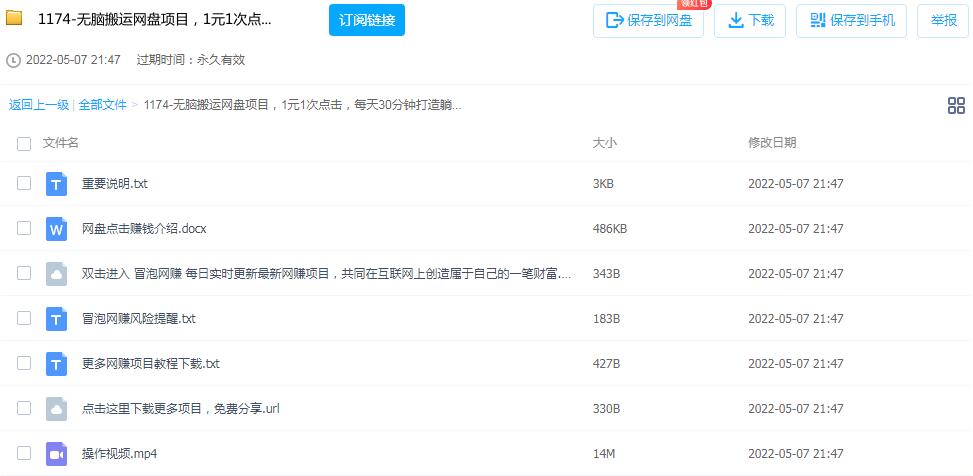973x476 pixels.
Task: Open video 操作视频.mp4
Action: click(119, 454)
